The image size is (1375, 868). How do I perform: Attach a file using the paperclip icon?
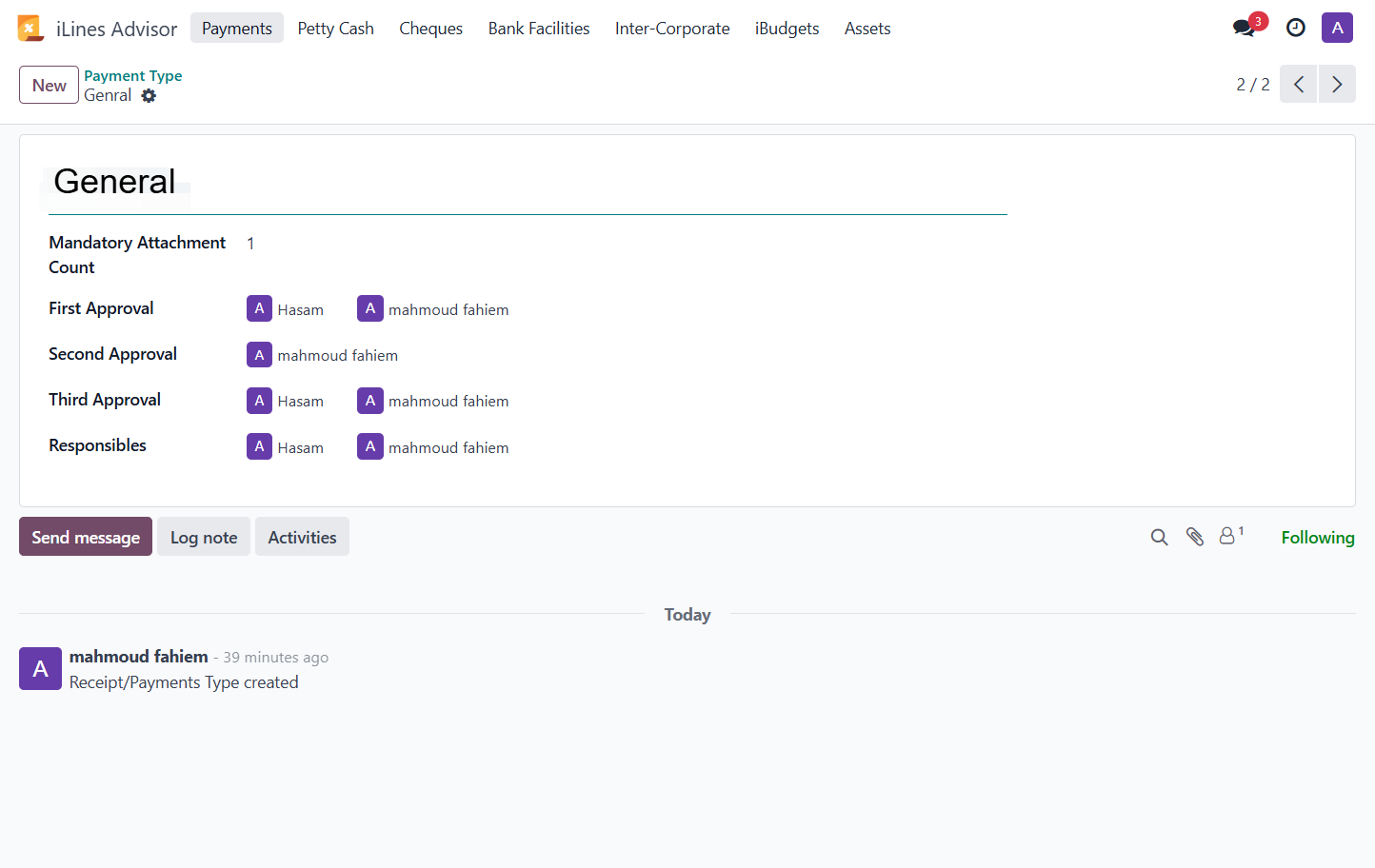(x=1195, y=537)
